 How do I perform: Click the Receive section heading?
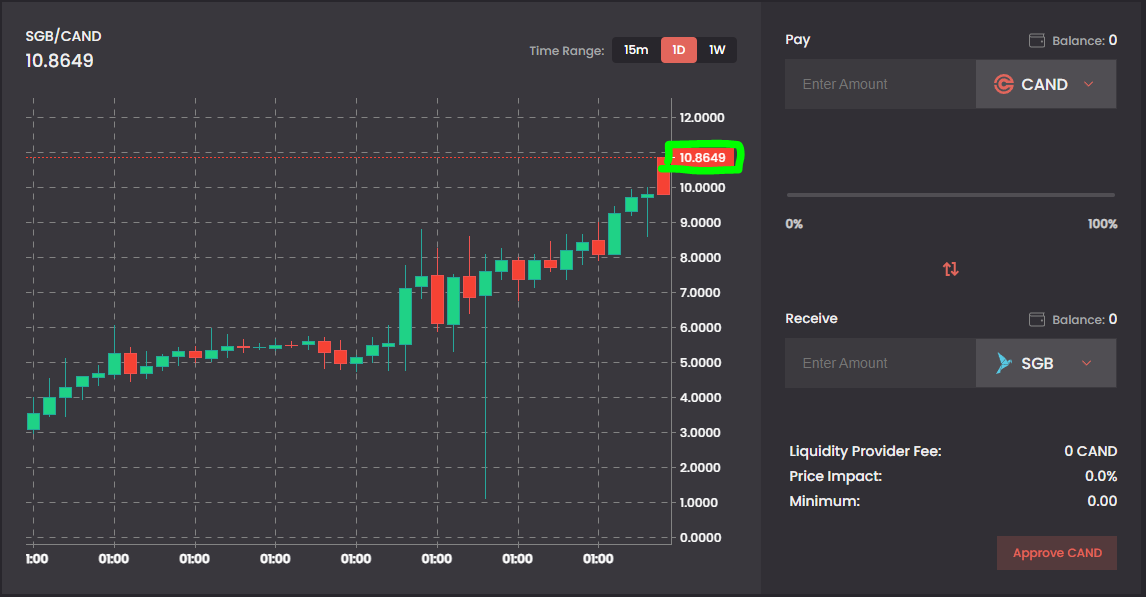click(x=811, y=319)
